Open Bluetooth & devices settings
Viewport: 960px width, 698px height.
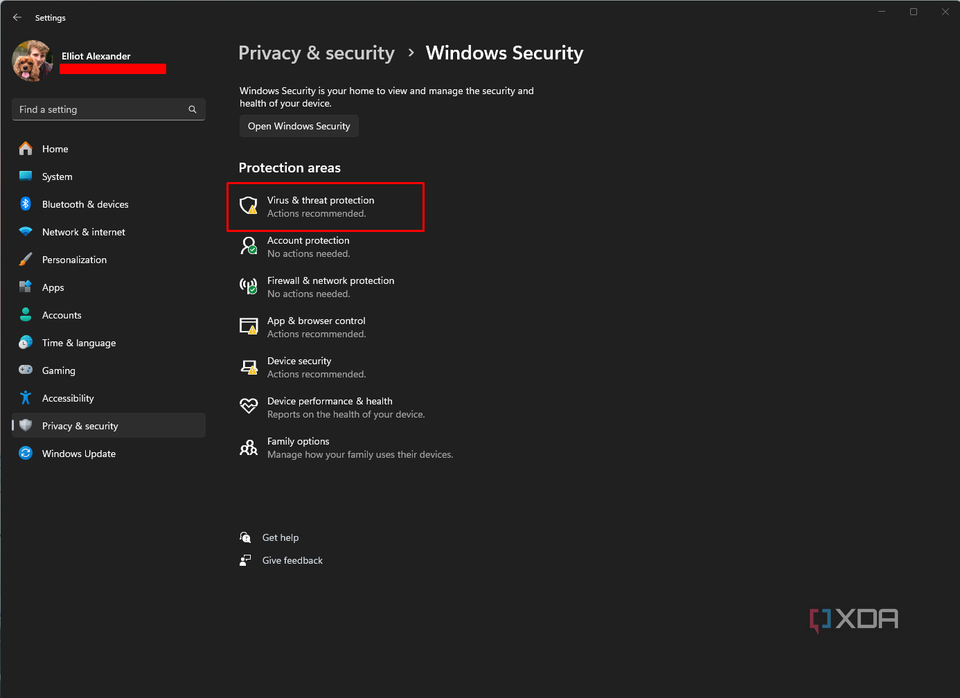coord(108,204)
